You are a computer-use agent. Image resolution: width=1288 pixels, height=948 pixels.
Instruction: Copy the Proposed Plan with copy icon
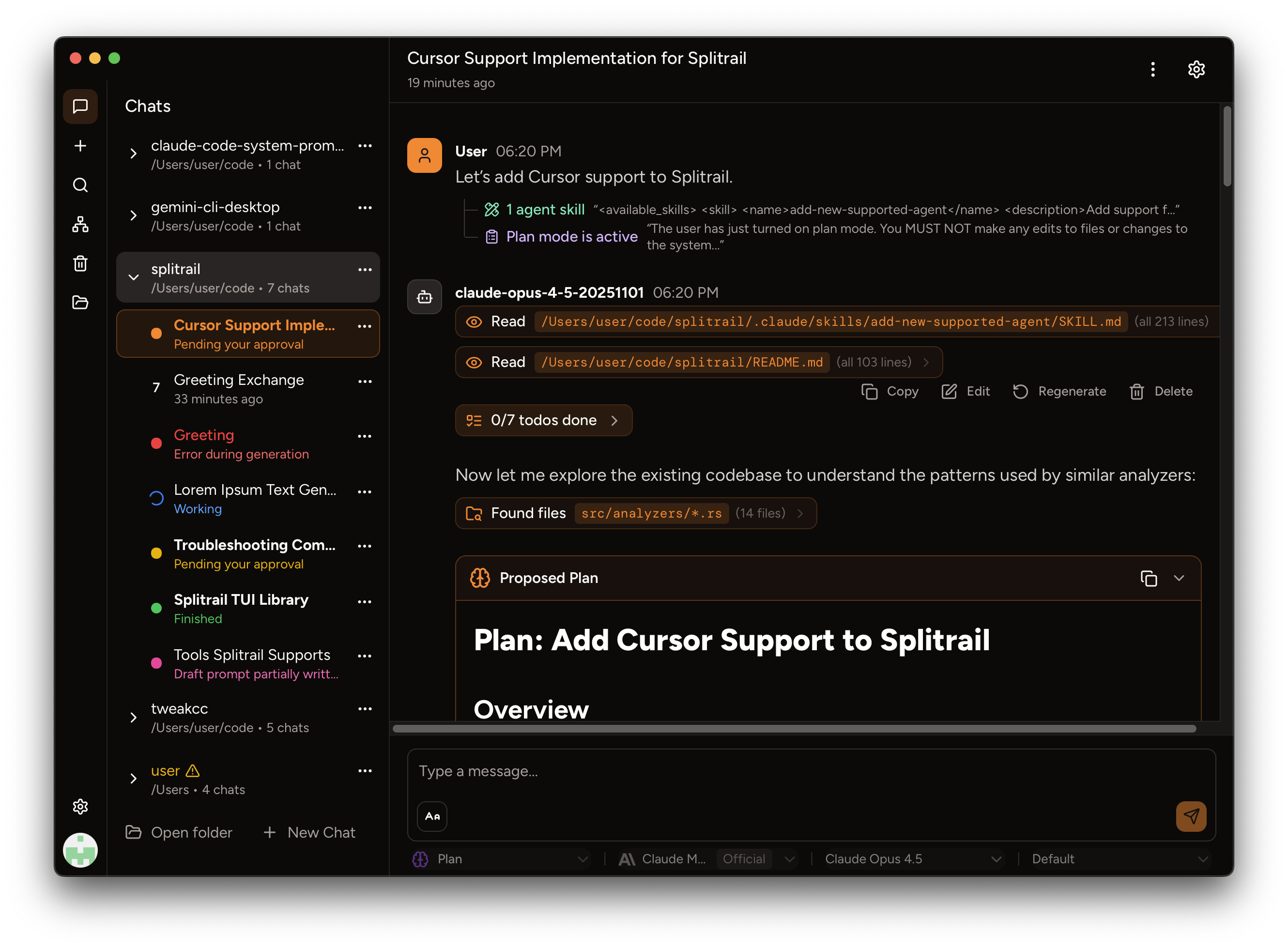click(x=1148, y=578)
